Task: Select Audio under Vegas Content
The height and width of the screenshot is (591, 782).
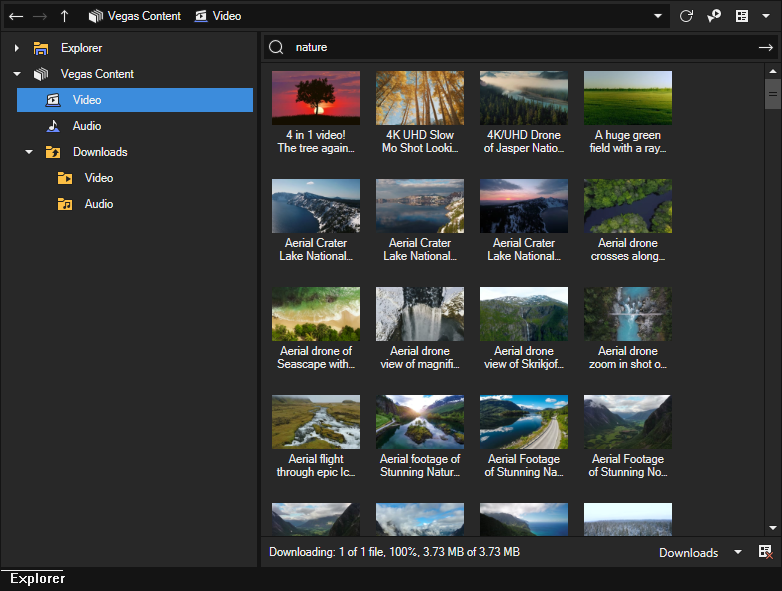Action: tap(86, 126)
